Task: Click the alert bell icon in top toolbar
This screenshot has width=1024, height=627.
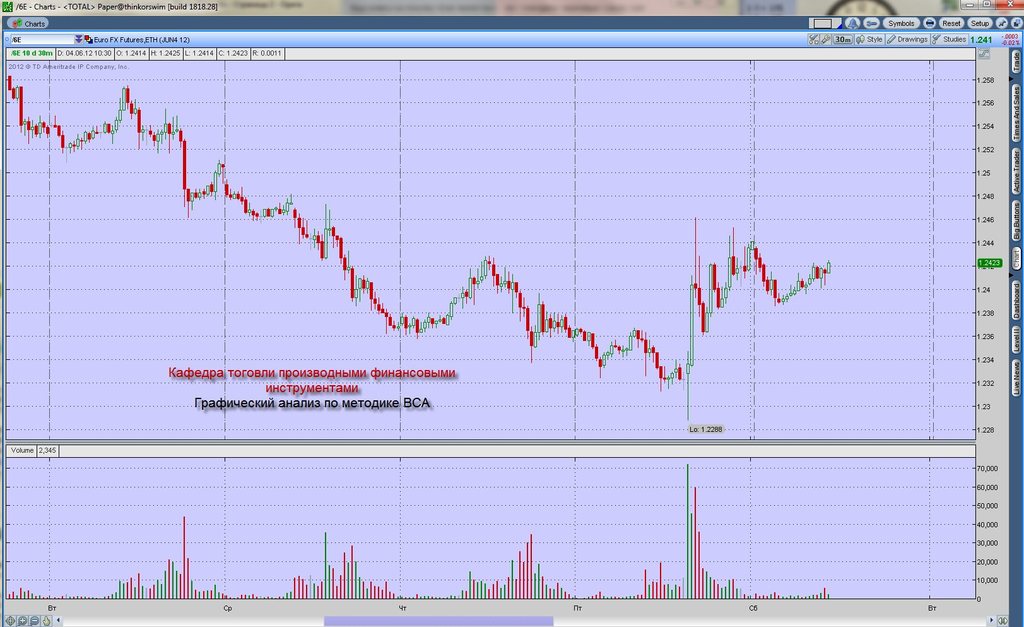Action: pyautogui.click(x=852, y=24)
